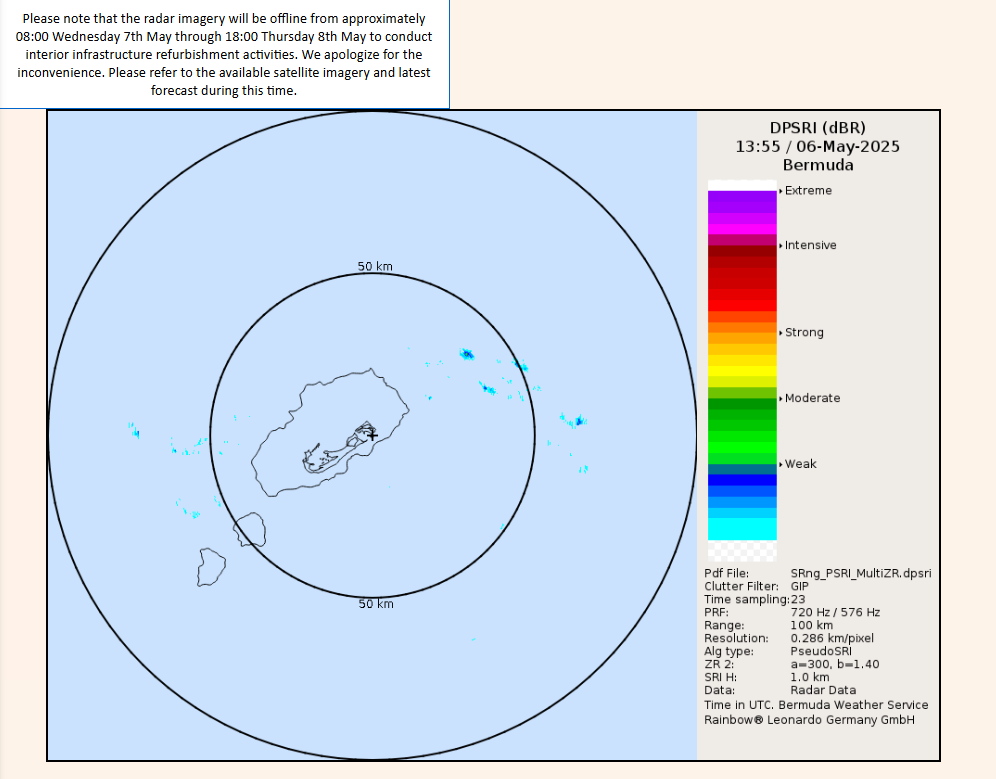Select the cyan color band at legend bottom
996x779 pixels.
742,529
